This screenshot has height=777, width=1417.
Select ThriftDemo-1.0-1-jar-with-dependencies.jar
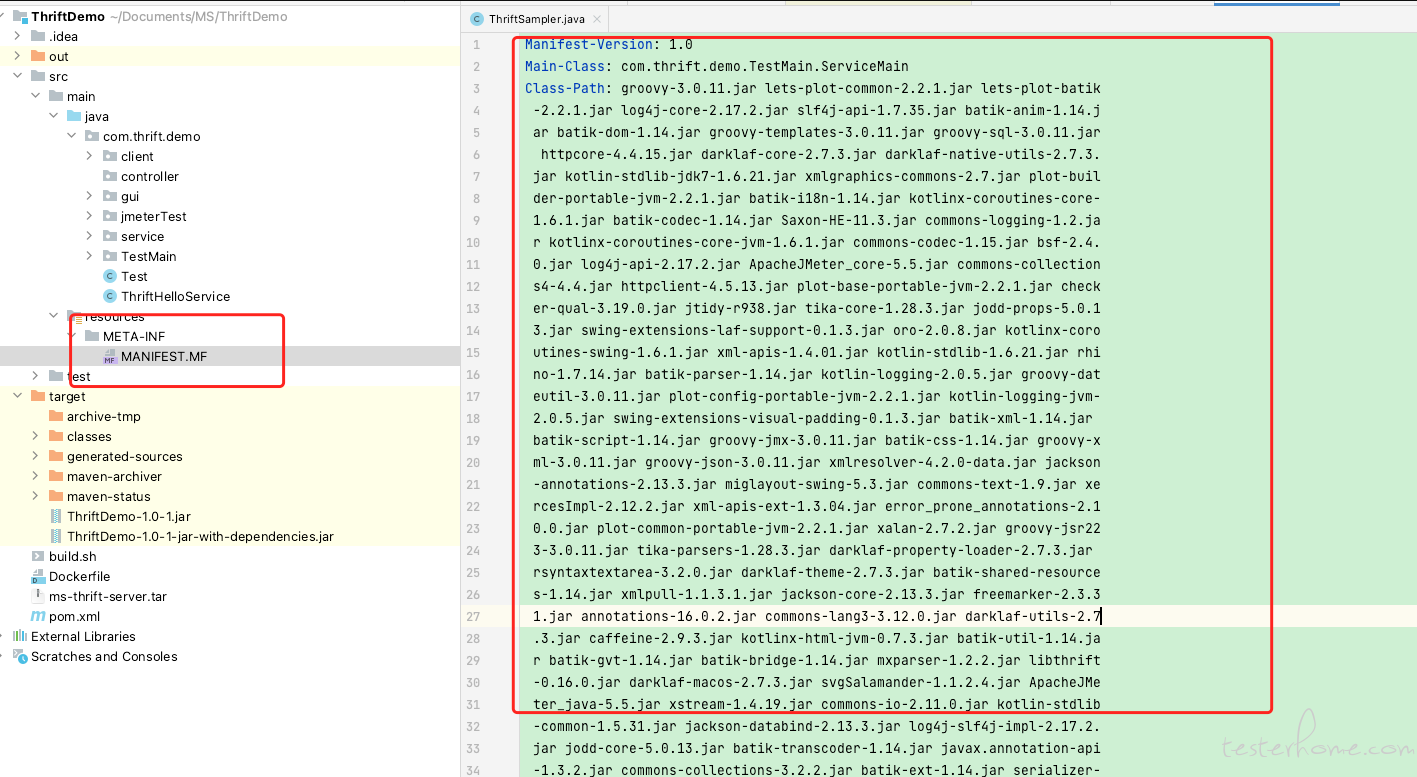click(x=230, y=536)
